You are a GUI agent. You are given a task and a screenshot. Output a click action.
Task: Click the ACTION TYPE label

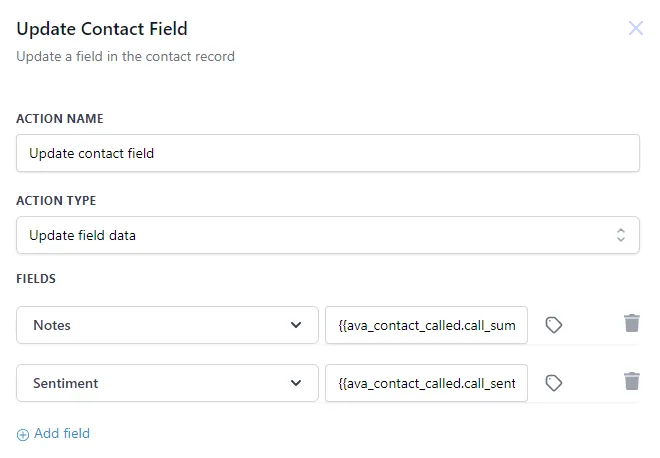coord(56,201)
